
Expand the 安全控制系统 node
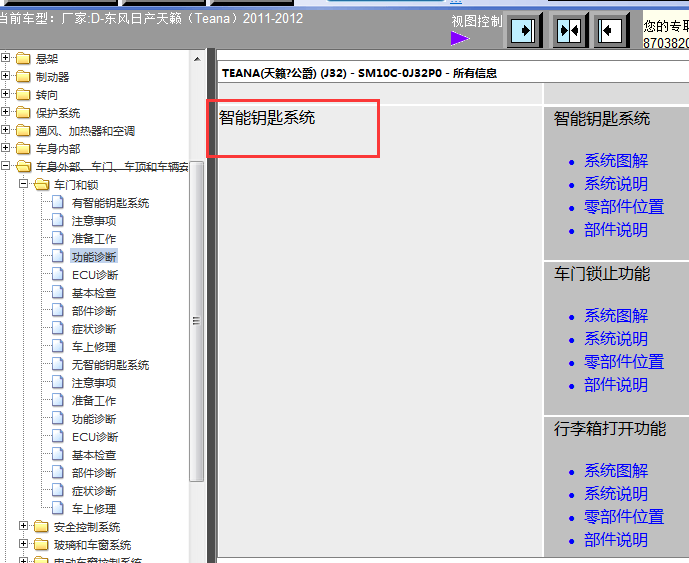(23, 526)
